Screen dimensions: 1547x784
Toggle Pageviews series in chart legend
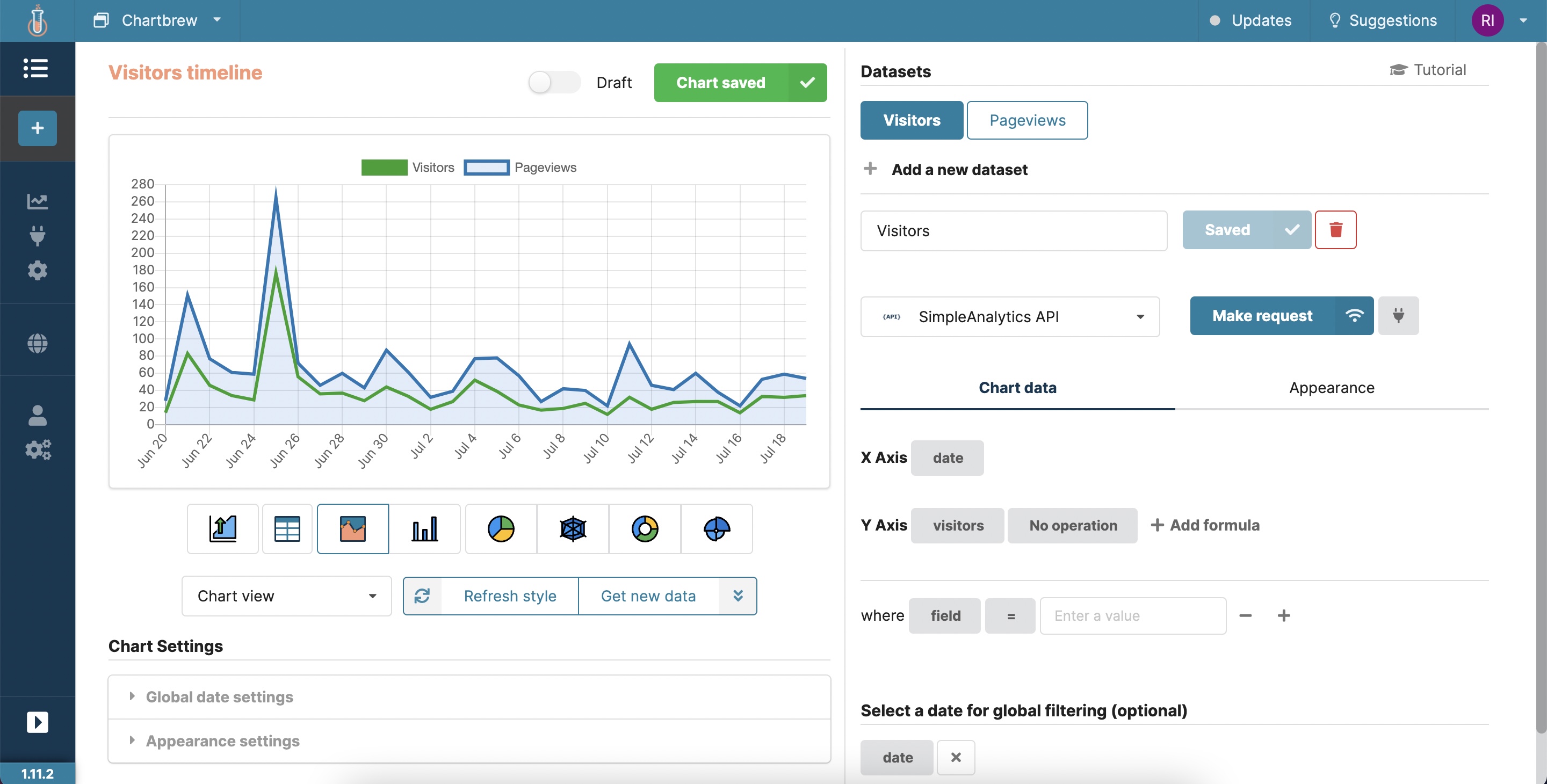tap(487, 168)
